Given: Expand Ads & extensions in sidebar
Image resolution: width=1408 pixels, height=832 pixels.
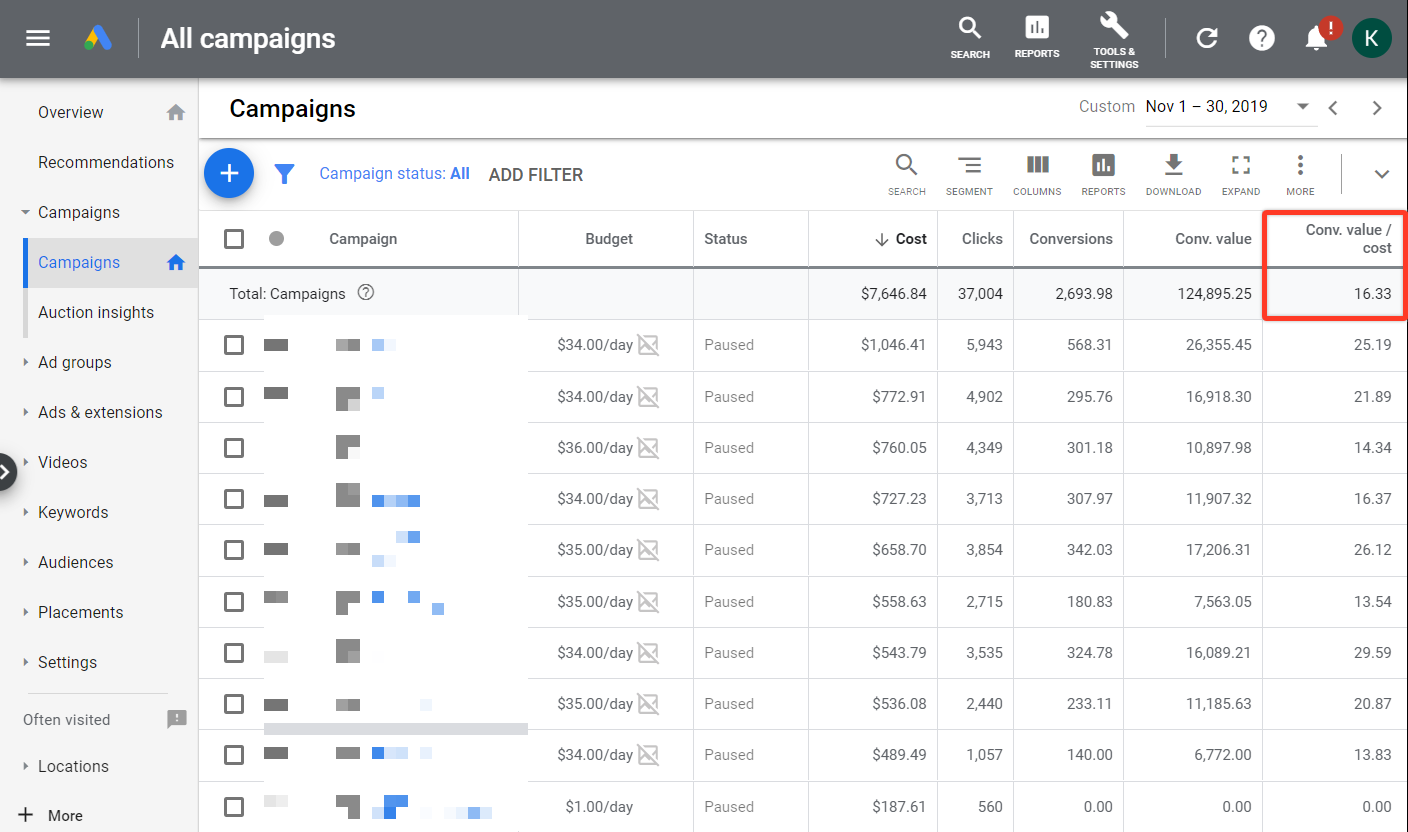Looking at the screenshot, I should [x=25, y=412].
